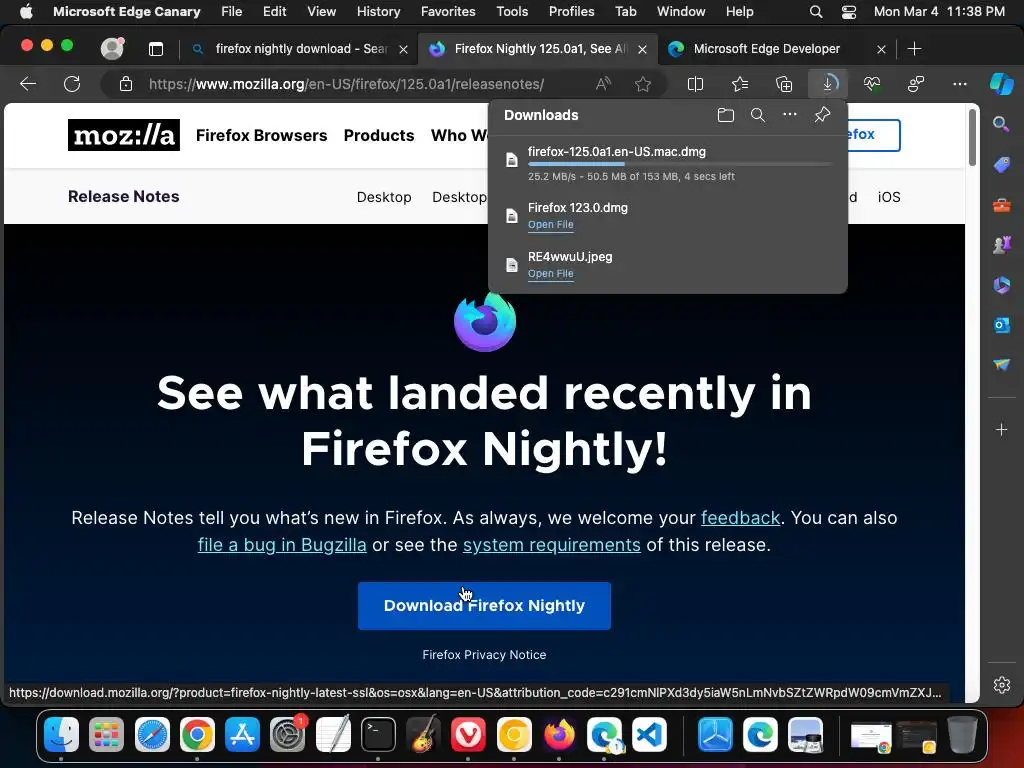This screenshot has width=1024, height=768.
Task: Click the Downloads toolbar button
Action: [x=827, y=84]
